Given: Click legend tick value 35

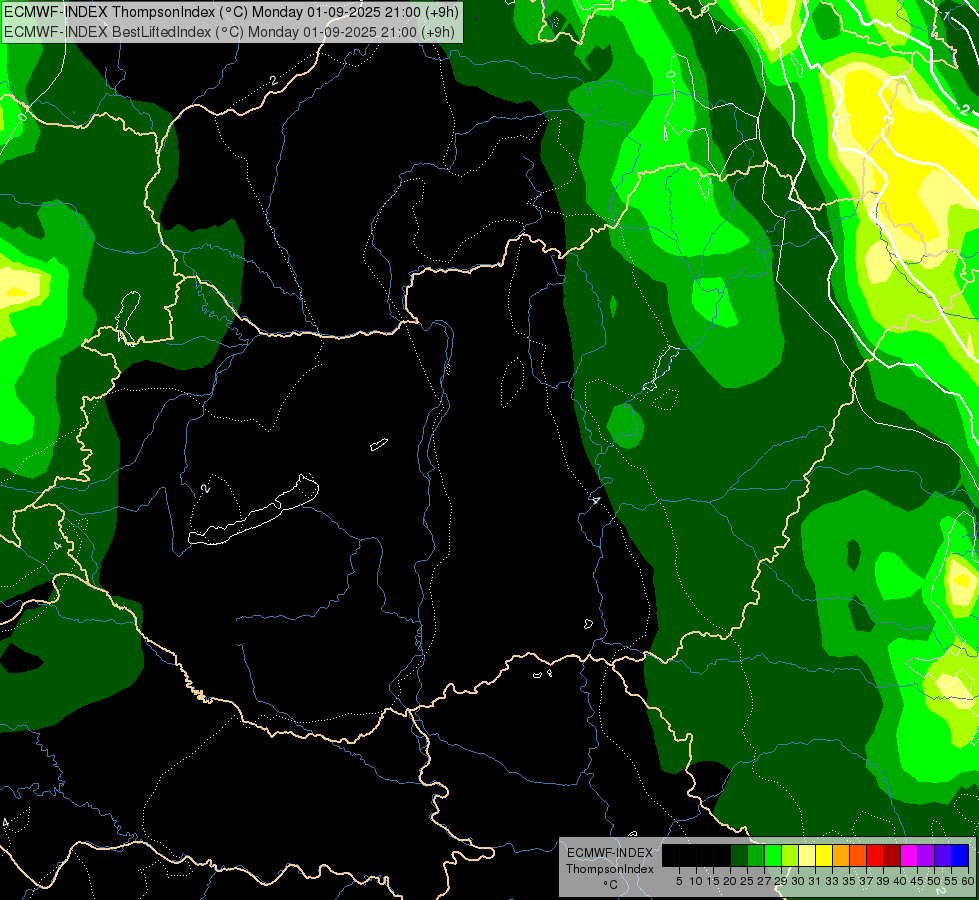Looking at the screenshot, I should pyautogui.click(x=849, y=881).
